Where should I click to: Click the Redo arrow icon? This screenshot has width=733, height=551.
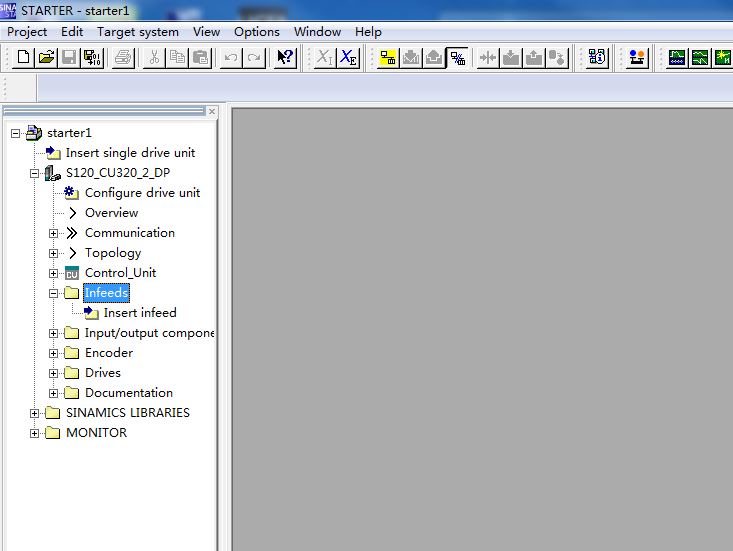(x=254, y=57)
